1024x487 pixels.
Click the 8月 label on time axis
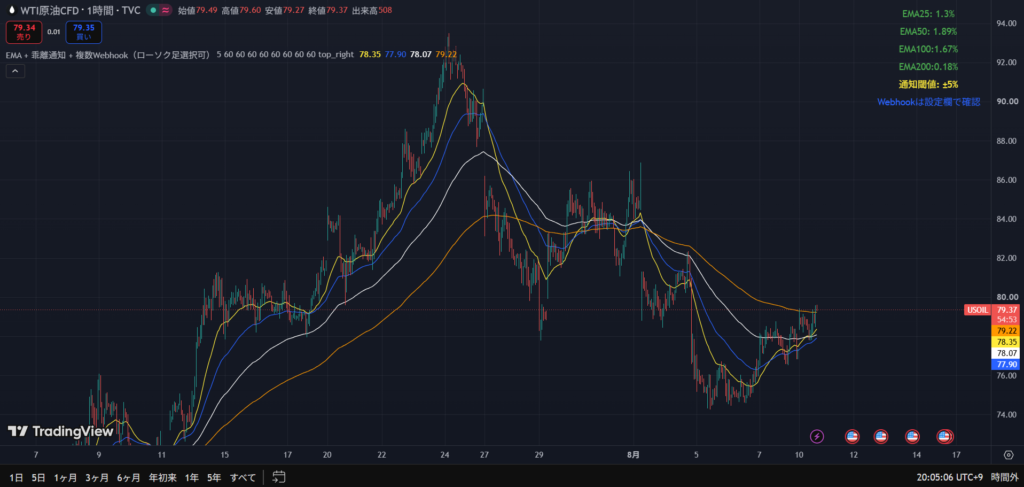(633, 454)
